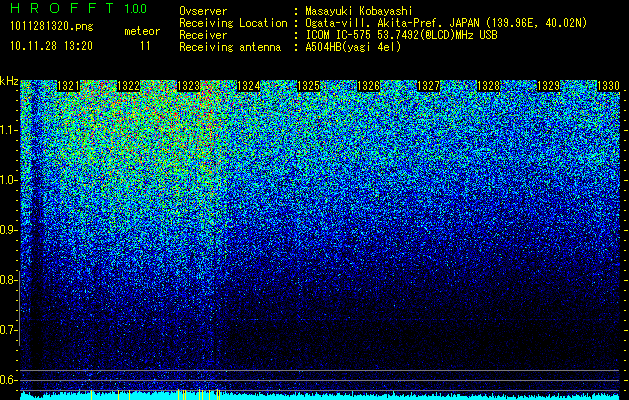Click the 'Receiving Location' label
The width and height of the screenshot is (629, 400).
(233, 23)
